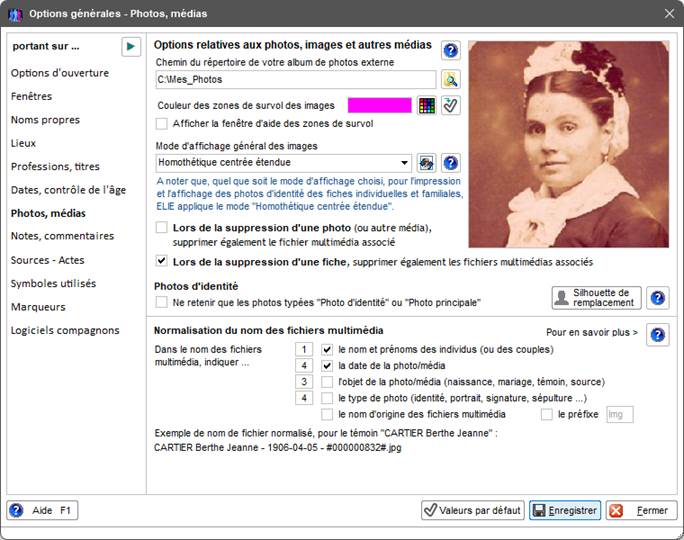Click the image preview icon beside display mode
The image size is (684, 540).
[x=427, y=163]
